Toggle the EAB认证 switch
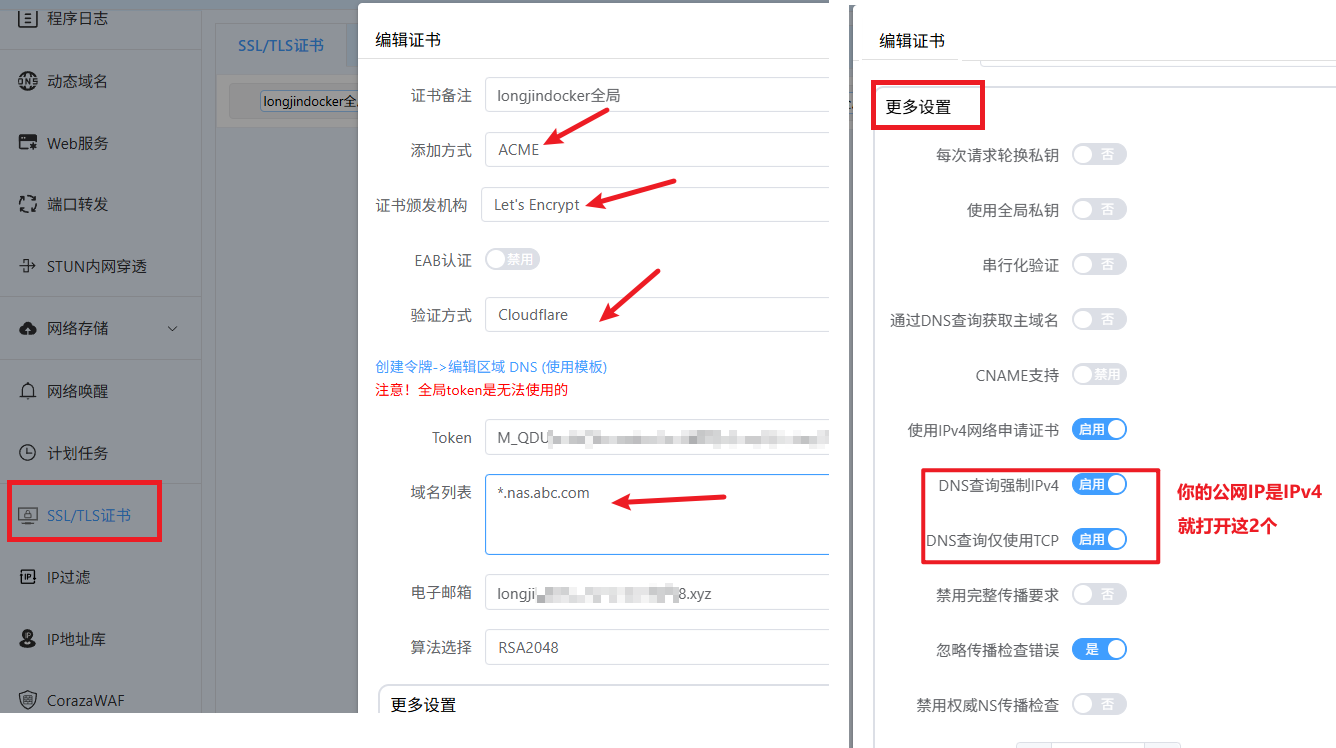 512,259
